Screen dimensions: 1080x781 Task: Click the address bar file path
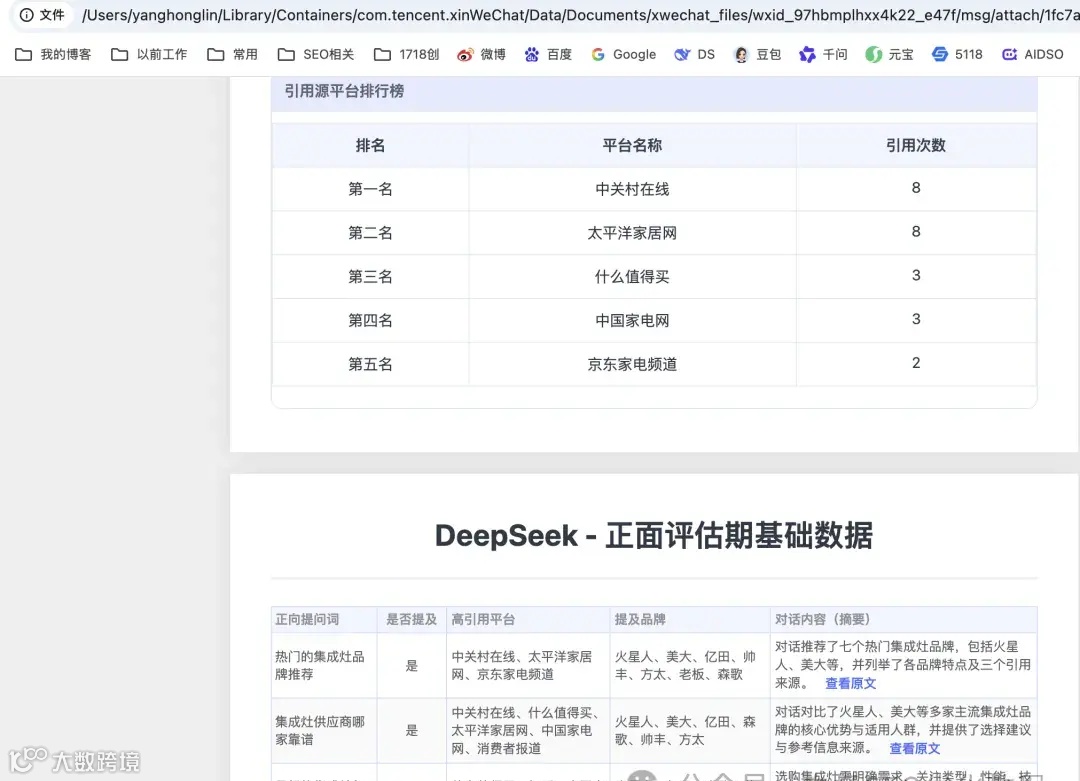[581, 14]
